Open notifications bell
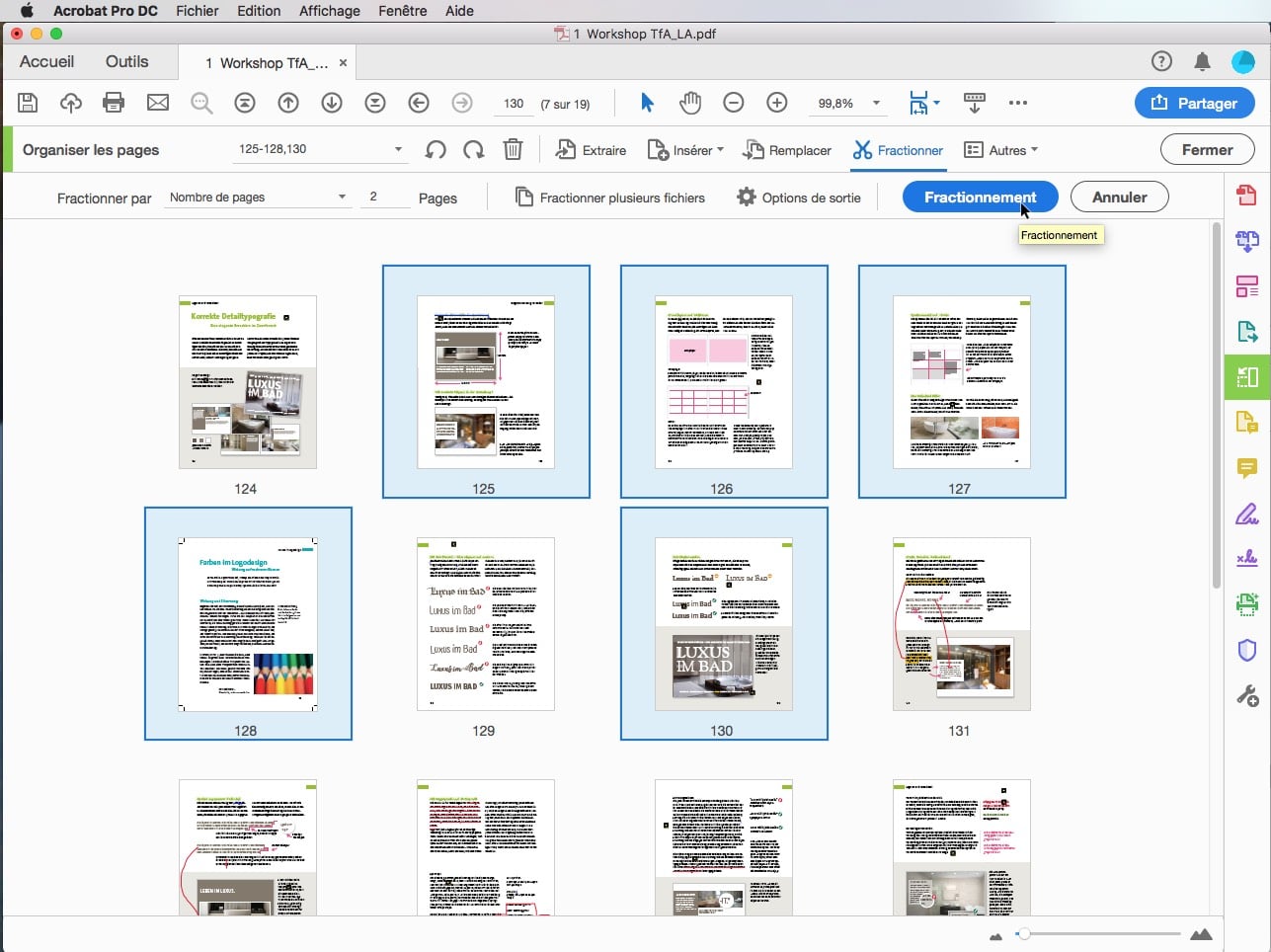The height and width of the screenshot is (952, 1271). pyautogui.click(x=1202, y=62)
